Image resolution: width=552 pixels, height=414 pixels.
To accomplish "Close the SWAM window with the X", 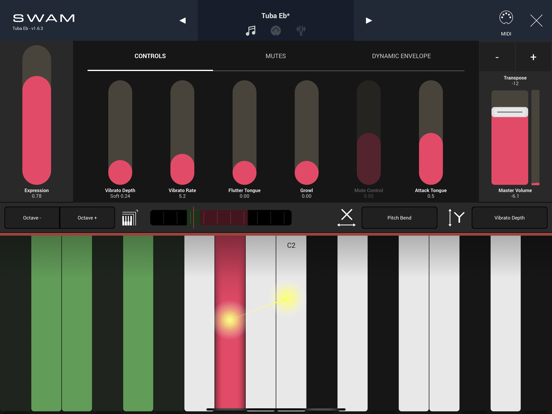I will coord(536,21).
